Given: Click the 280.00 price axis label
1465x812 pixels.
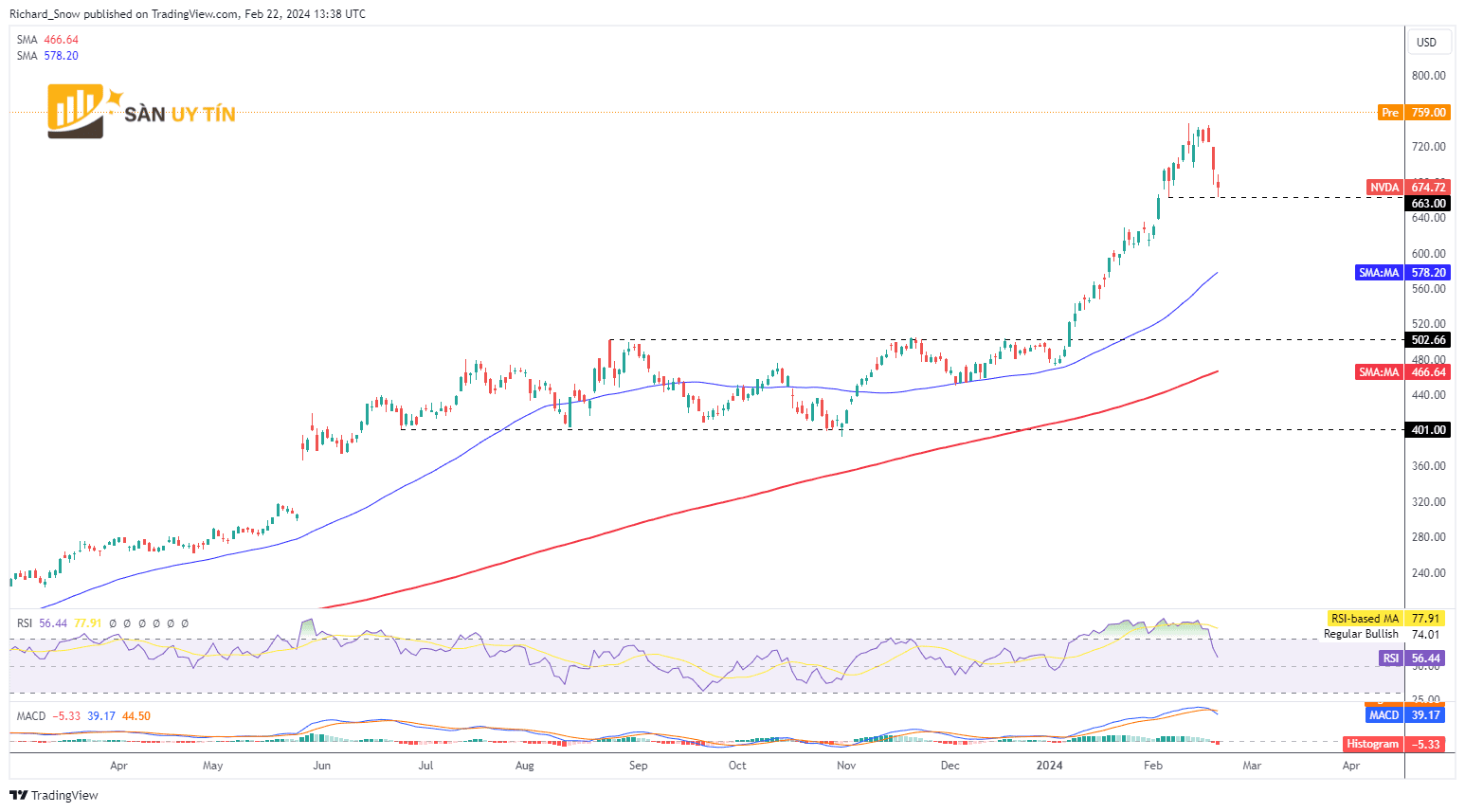Looking at the screenshot, I should click(1428, 537).
